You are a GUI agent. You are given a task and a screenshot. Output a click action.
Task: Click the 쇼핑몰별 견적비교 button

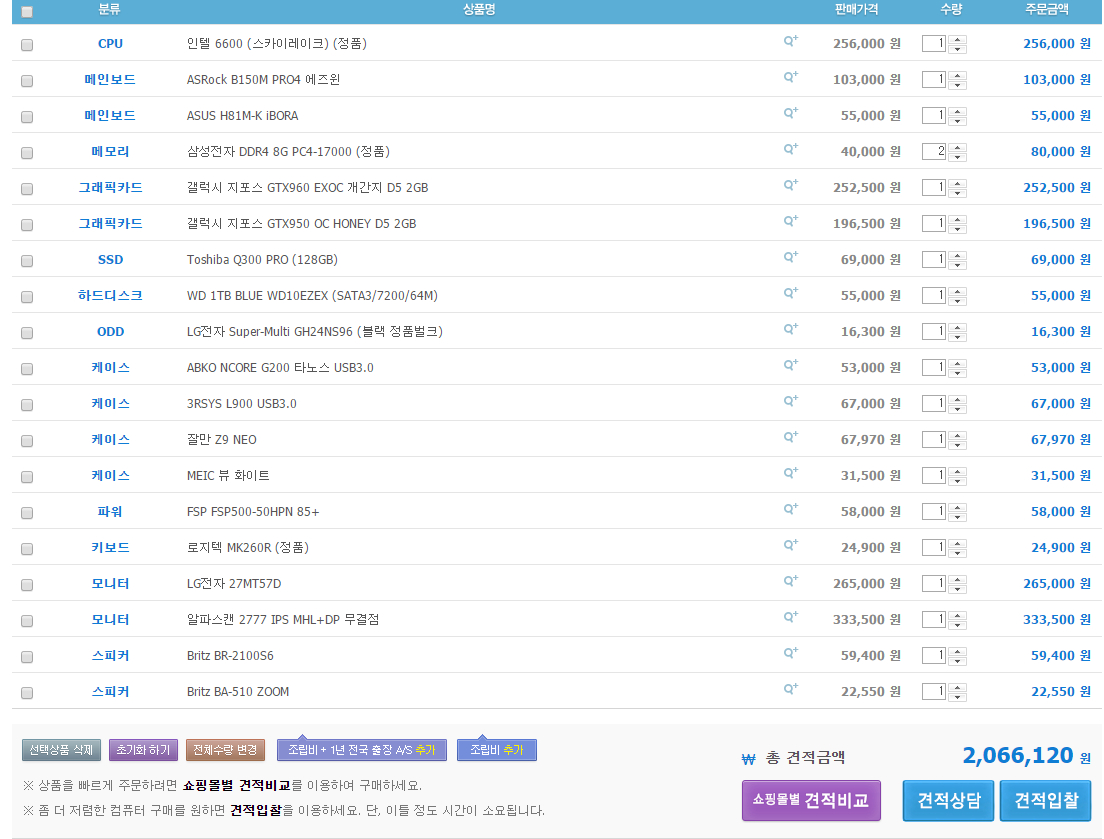(811, 800)
